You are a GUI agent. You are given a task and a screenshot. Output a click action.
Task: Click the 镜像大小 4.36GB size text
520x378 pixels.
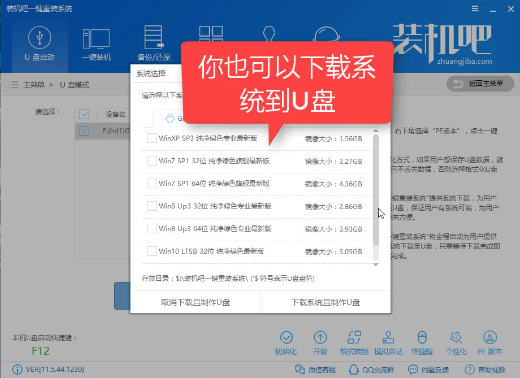coord(333,184)
